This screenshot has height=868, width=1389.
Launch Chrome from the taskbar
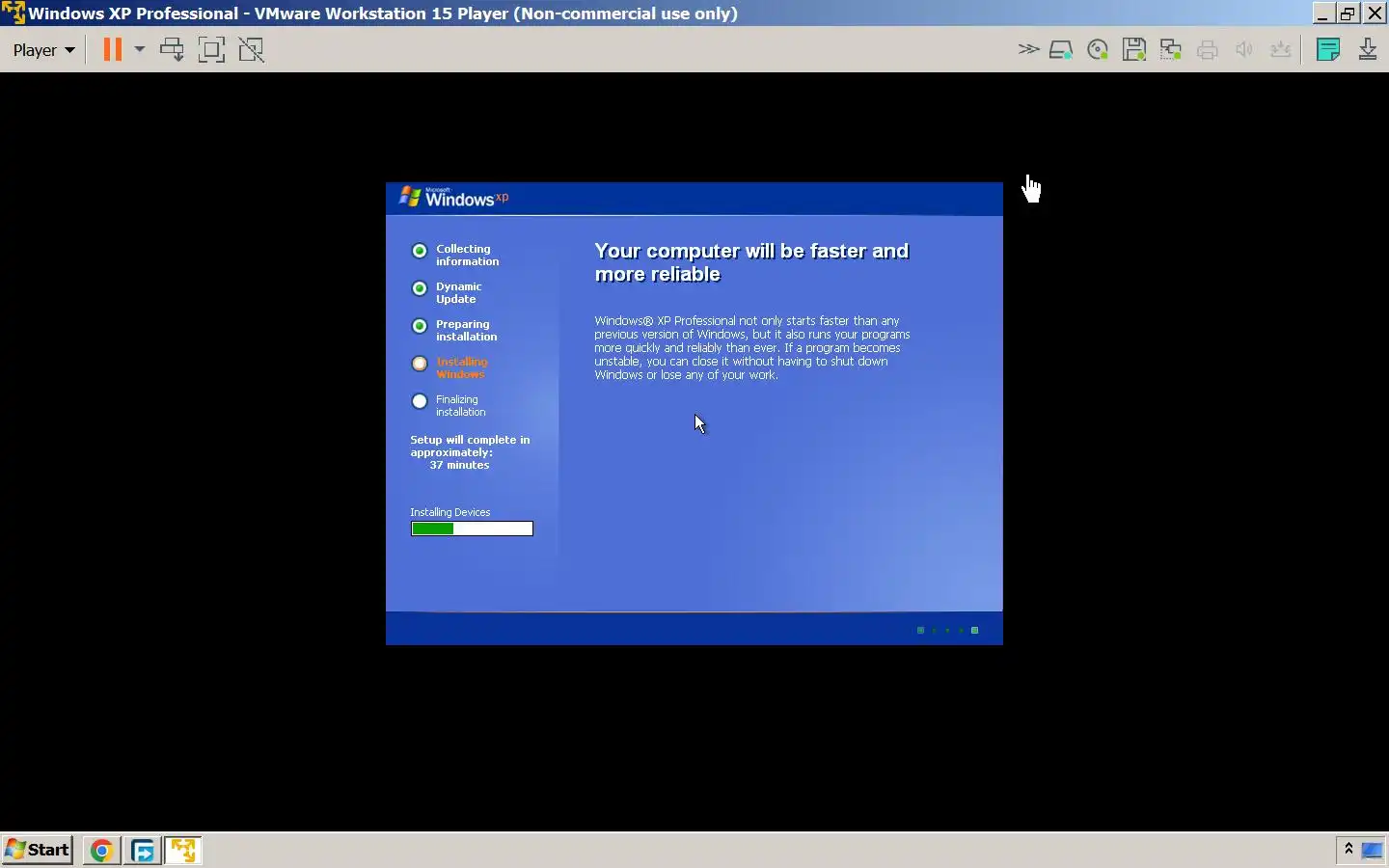pyautogui.click(x=101, y=851)
